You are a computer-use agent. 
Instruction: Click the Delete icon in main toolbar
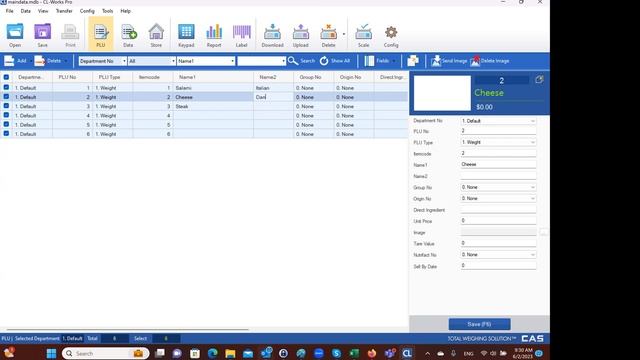click(328, 35)
